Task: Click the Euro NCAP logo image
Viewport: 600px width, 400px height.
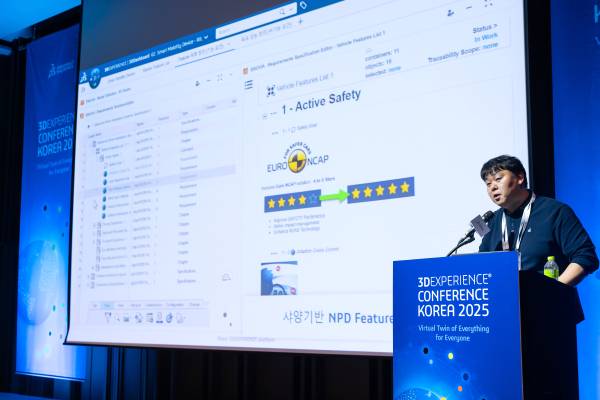Action: 296,159
